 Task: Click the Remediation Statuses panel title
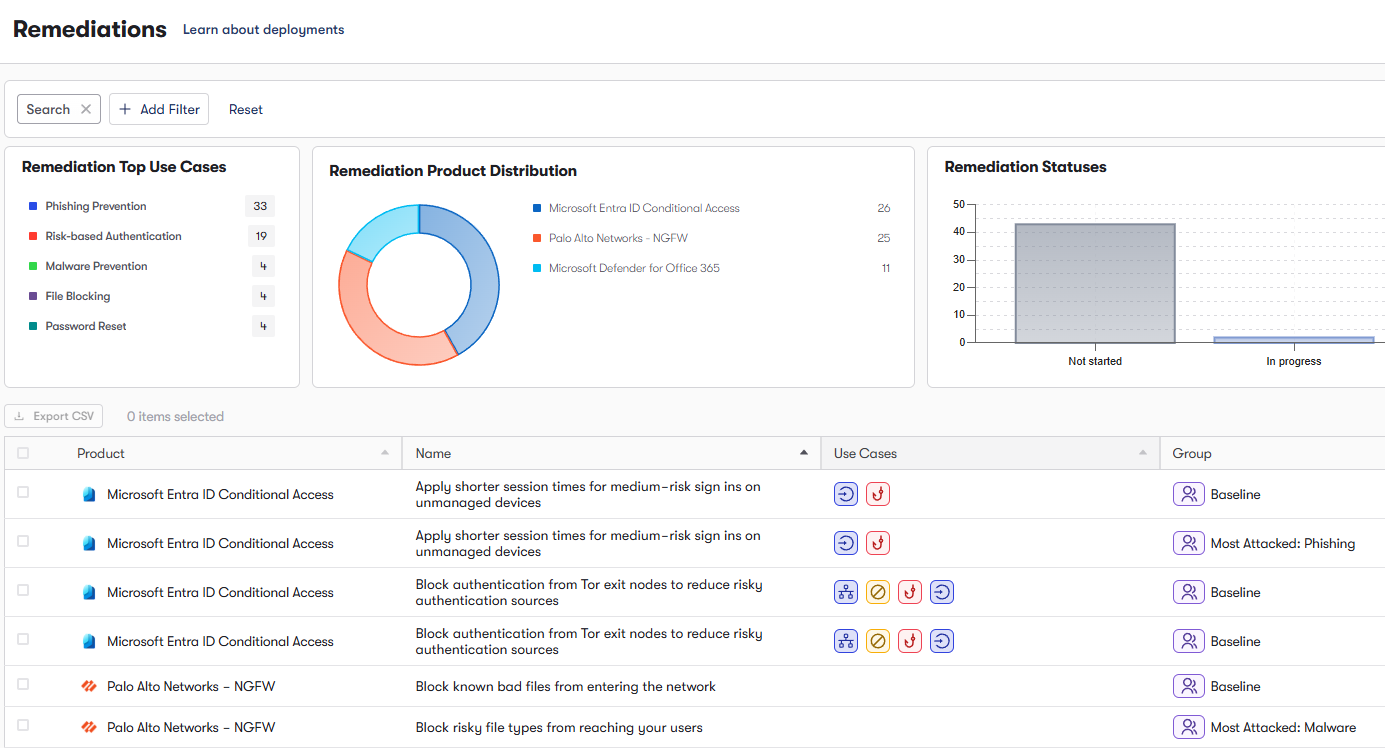[1025, 167]
